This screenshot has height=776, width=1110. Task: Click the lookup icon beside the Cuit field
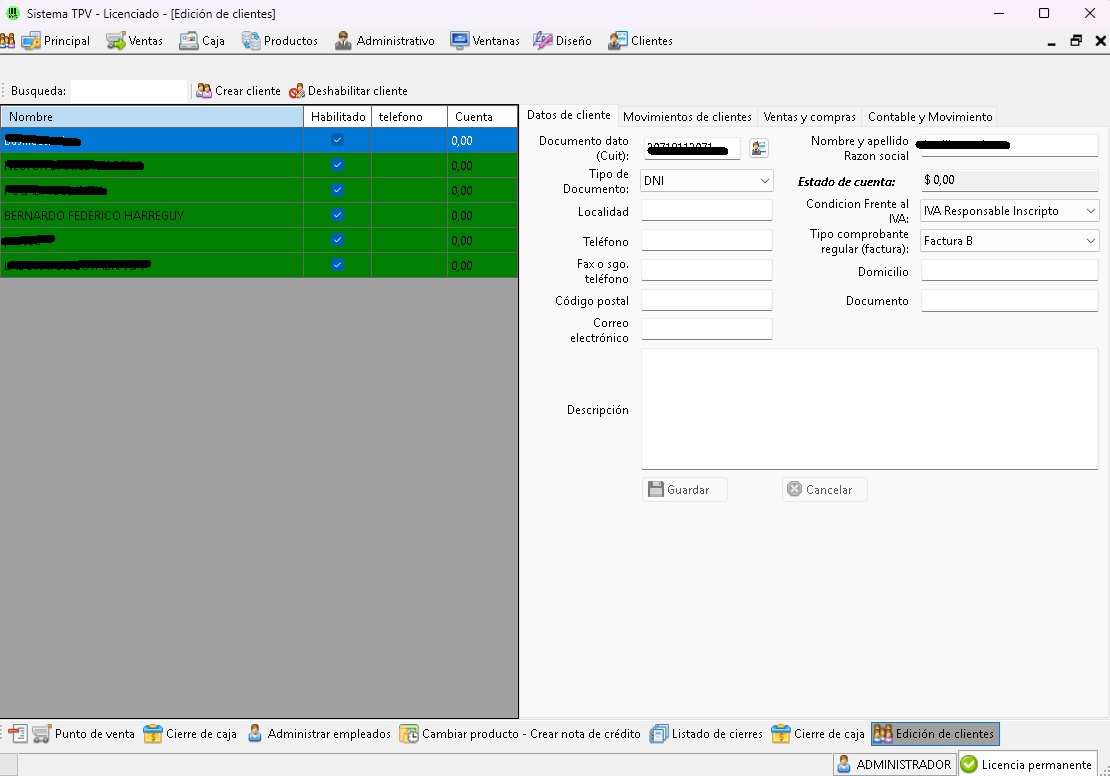759,148
